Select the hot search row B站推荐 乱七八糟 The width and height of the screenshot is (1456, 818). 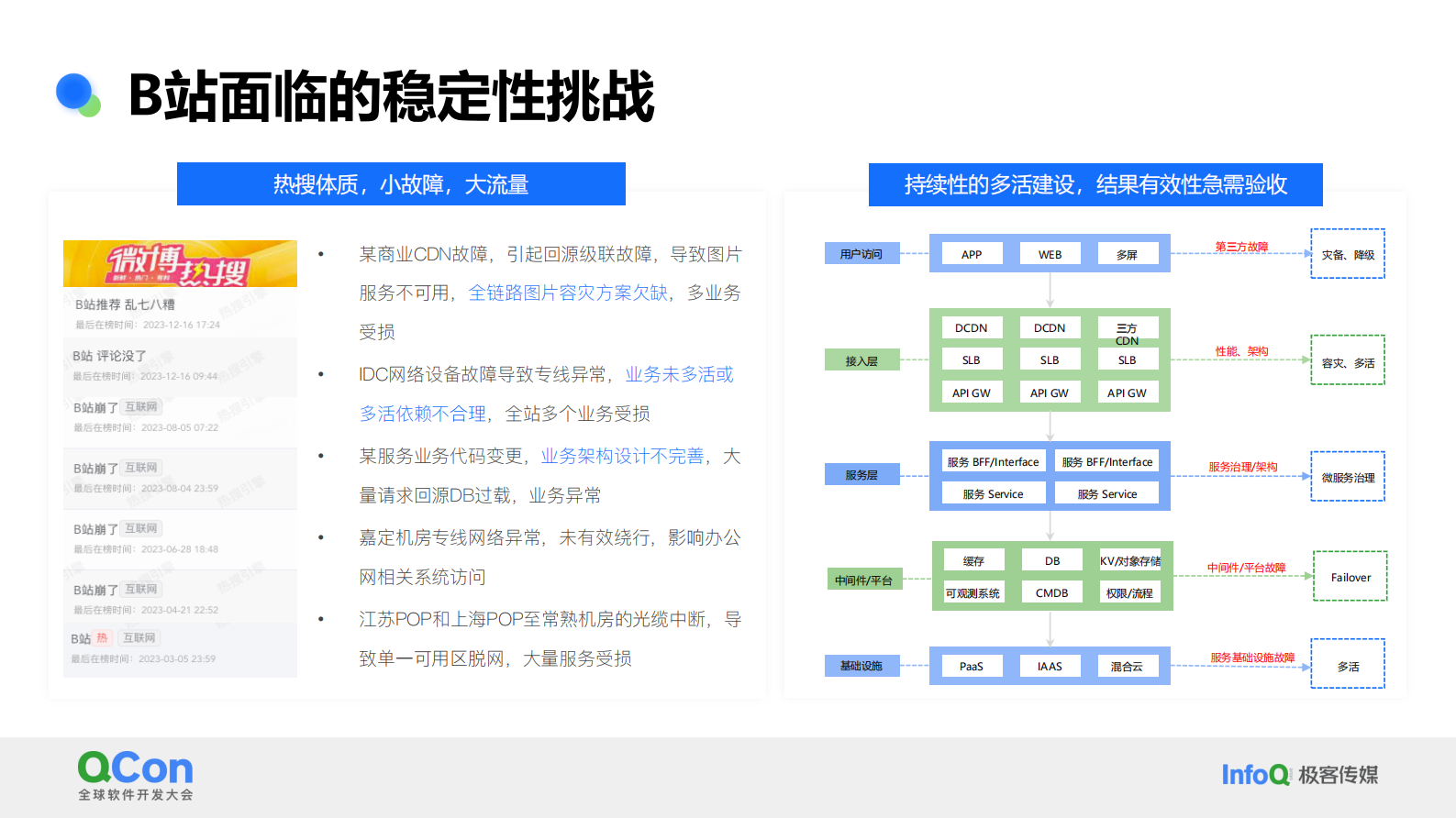[180, 313]
